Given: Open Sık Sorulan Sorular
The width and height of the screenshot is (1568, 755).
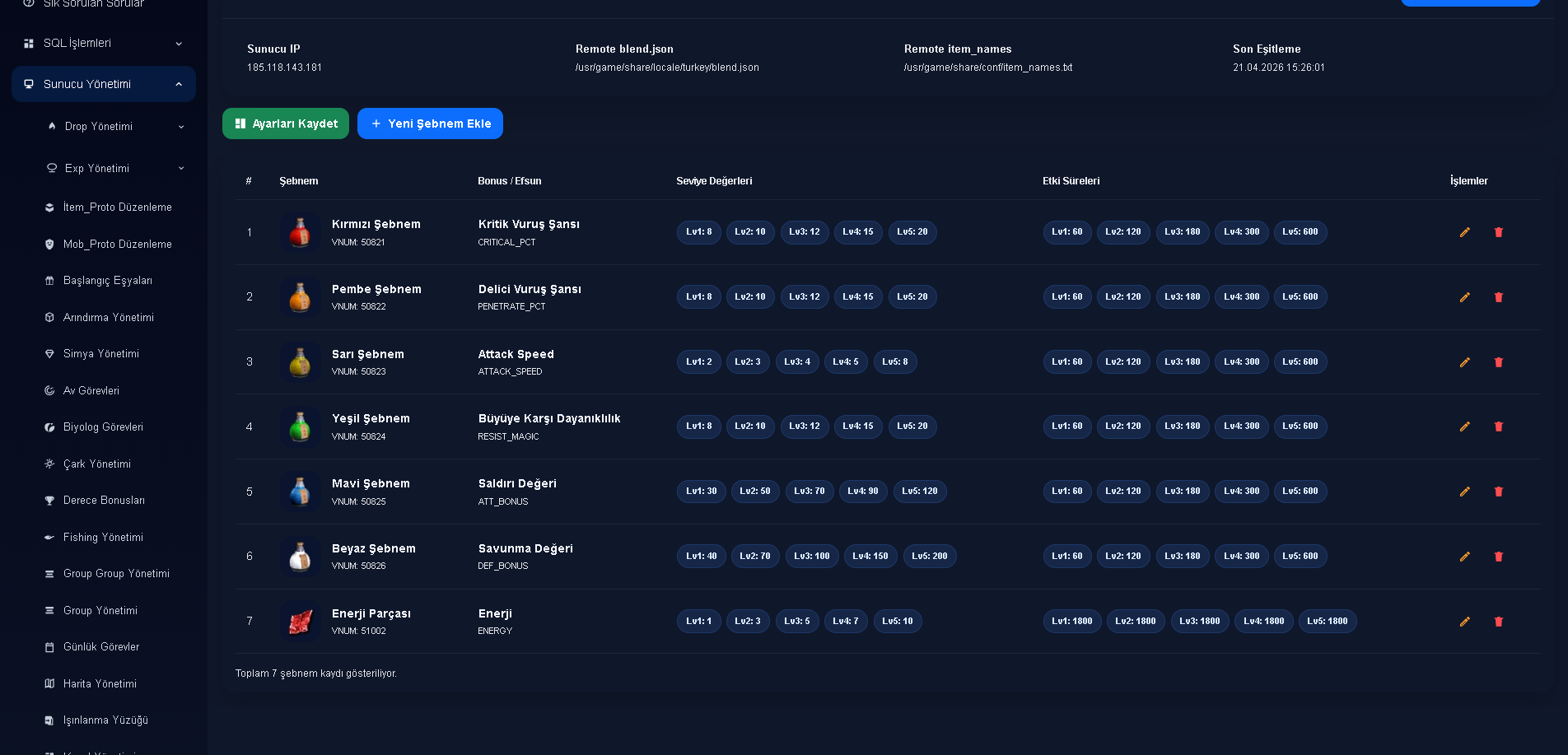Looking at the screenshot, I should coord(93,4).
